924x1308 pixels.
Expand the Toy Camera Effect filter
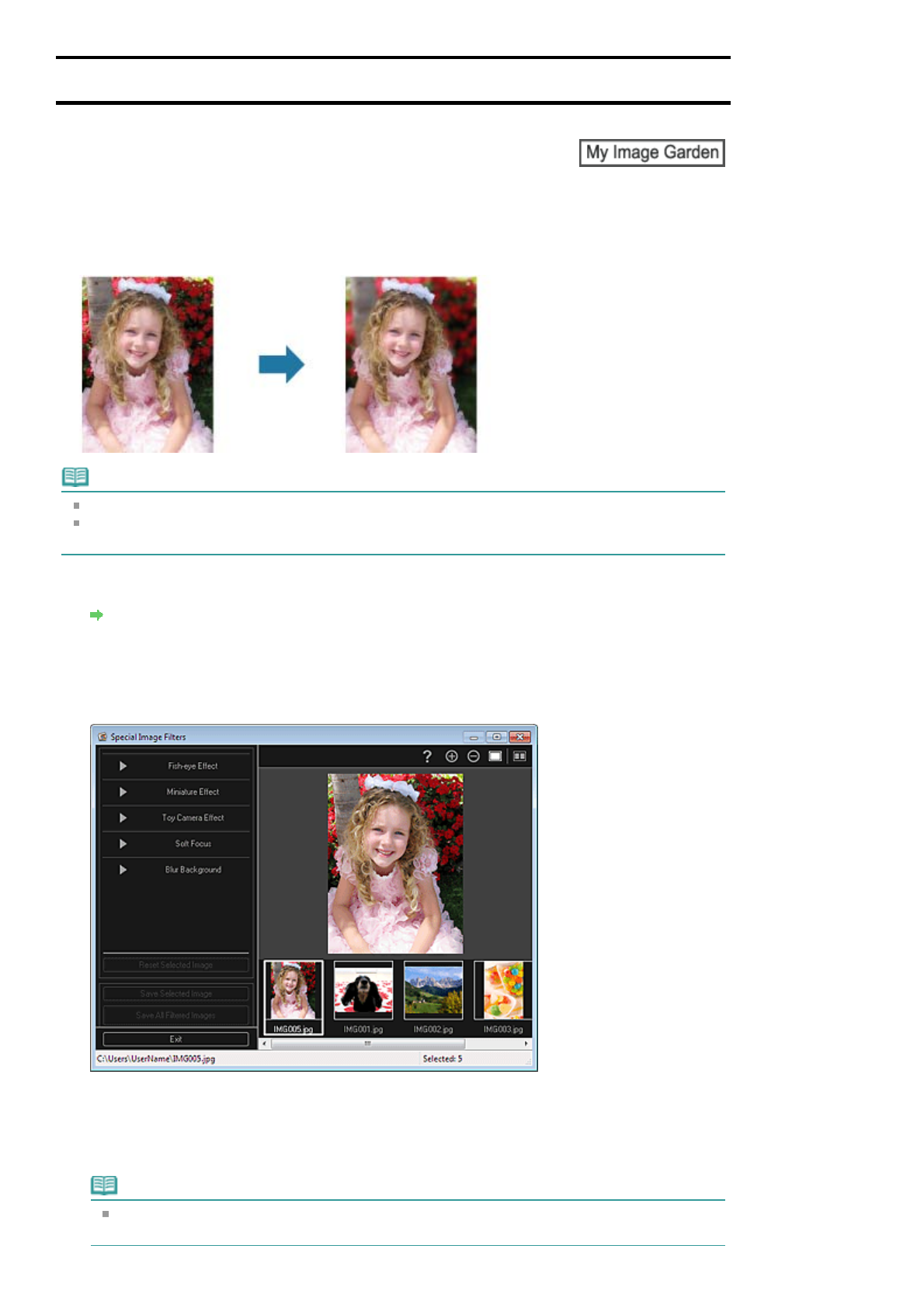pyautogui.click(x=176, y=818)
